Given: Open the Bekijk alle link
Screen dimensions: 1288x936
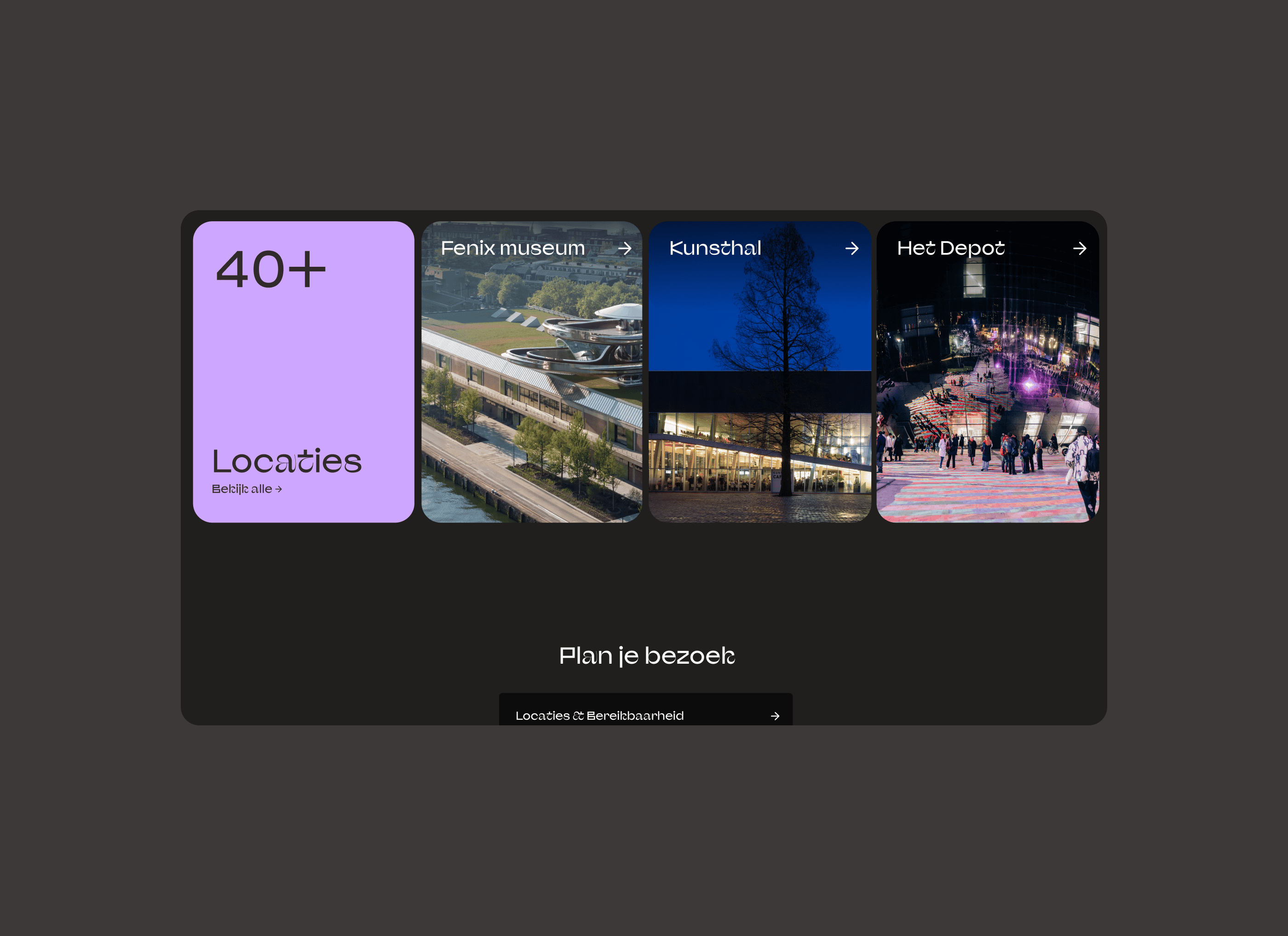Looking at the screenshot, I should [247, 489].
